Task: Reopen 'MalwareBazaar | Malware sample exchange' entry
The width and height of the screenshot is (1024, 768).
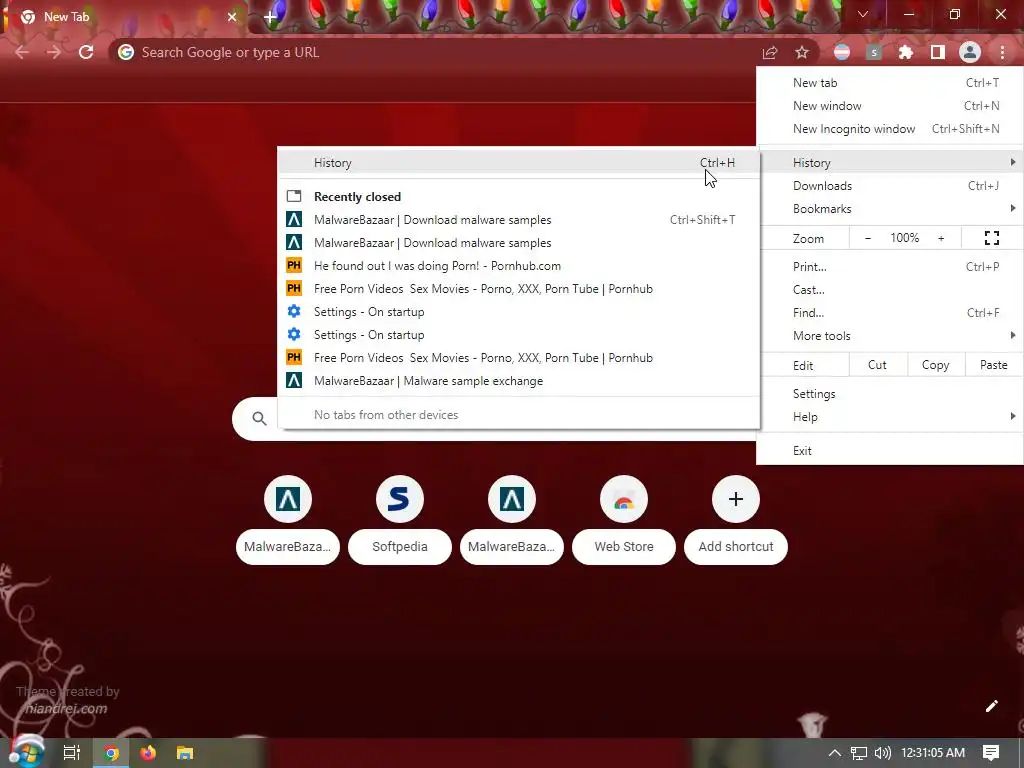Action: click(x=519, y=381)
